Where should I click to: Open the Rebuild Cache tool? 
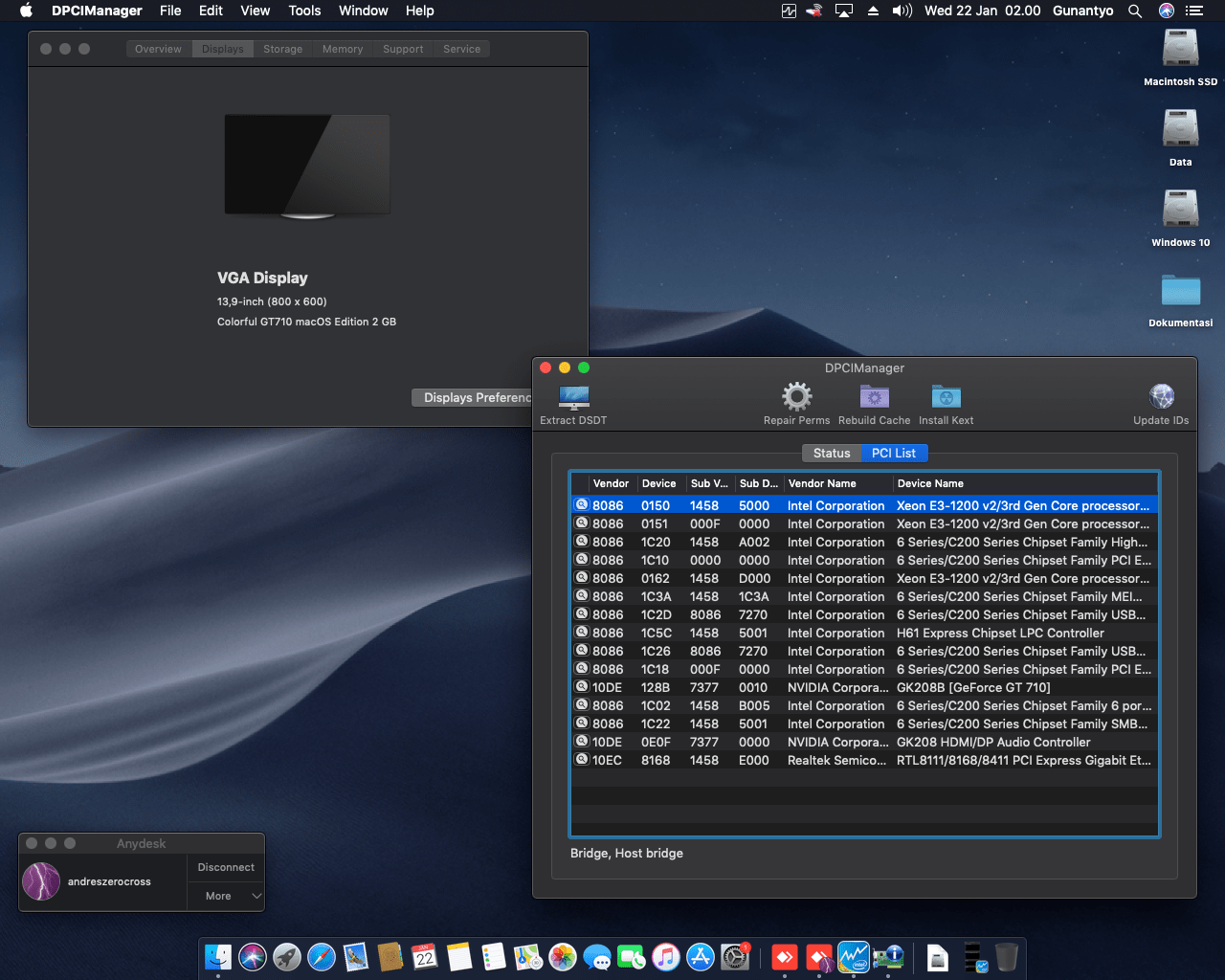point(874,397)
